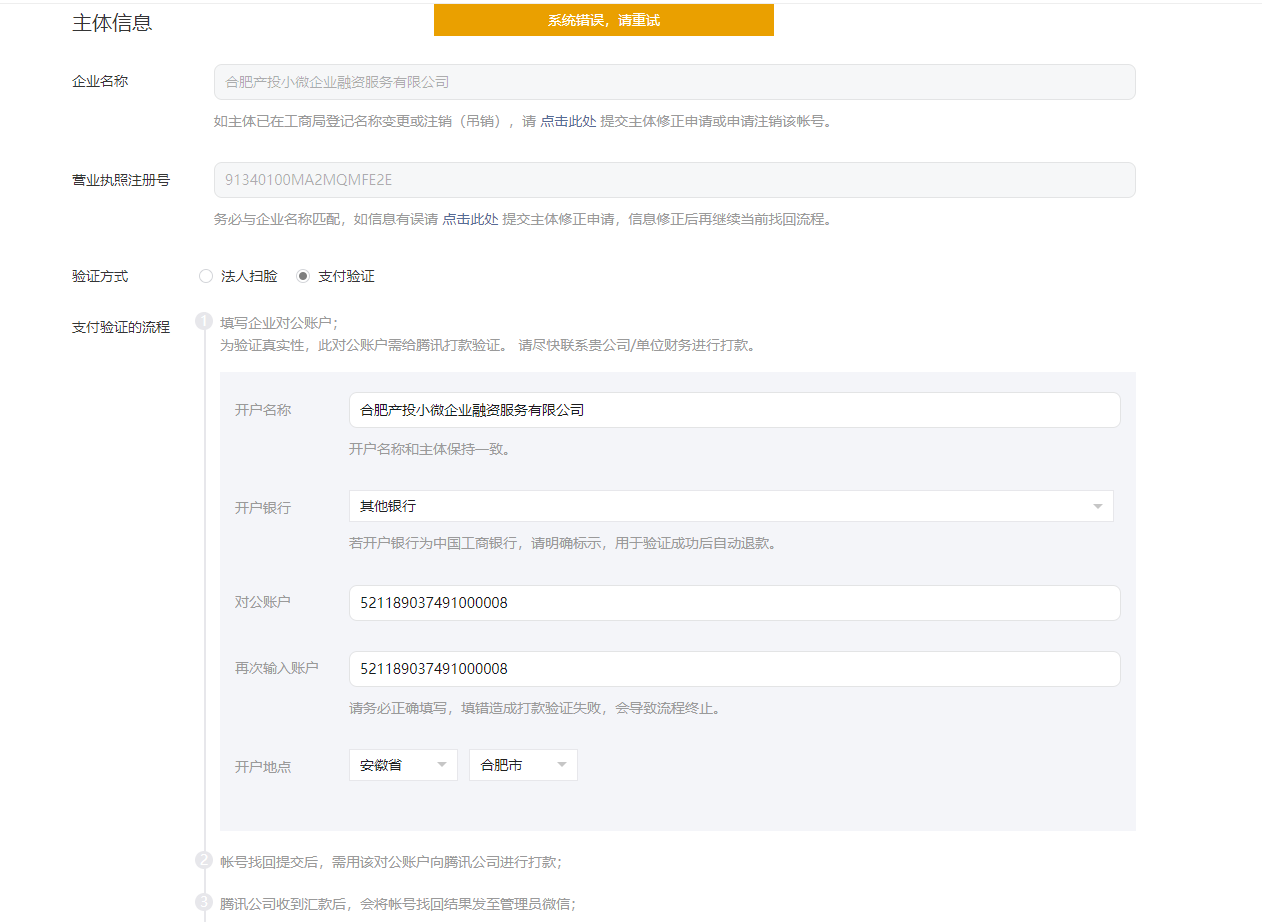1262x922 pixels.
Task: Click the hint about 中国工商银行 refund
Action: [x=564, y=544]
